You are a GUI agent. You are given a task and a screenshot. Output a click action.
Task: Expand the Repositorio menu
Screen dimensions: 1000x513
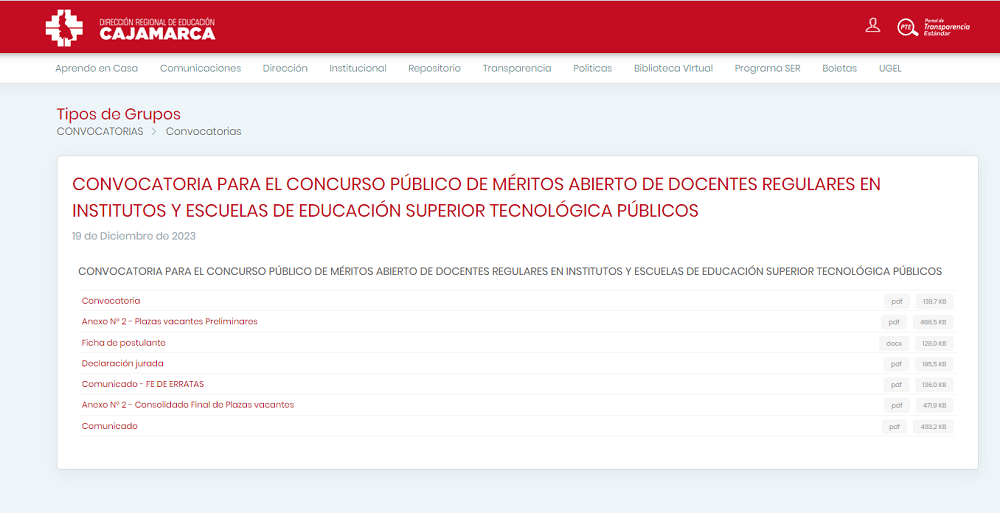434,68
